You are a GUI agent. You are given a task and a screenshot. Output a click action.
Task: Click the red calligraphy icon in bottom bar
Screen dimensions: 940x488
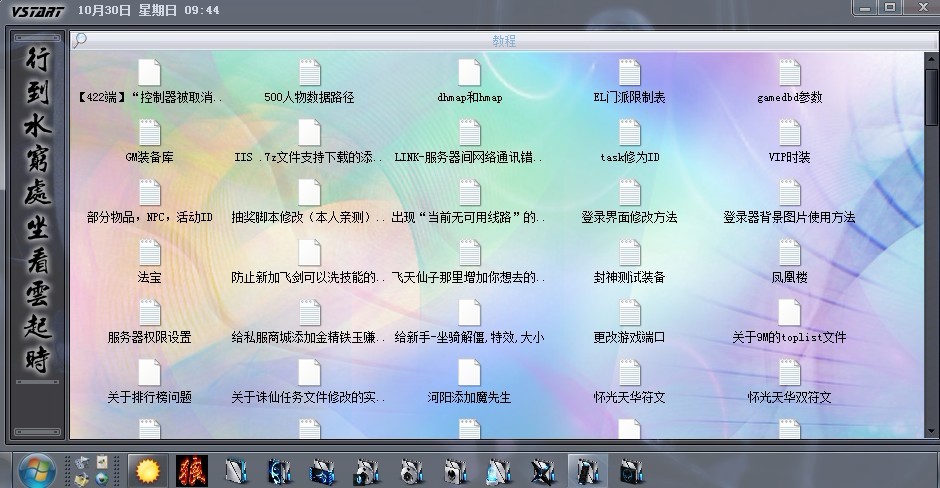191,470
